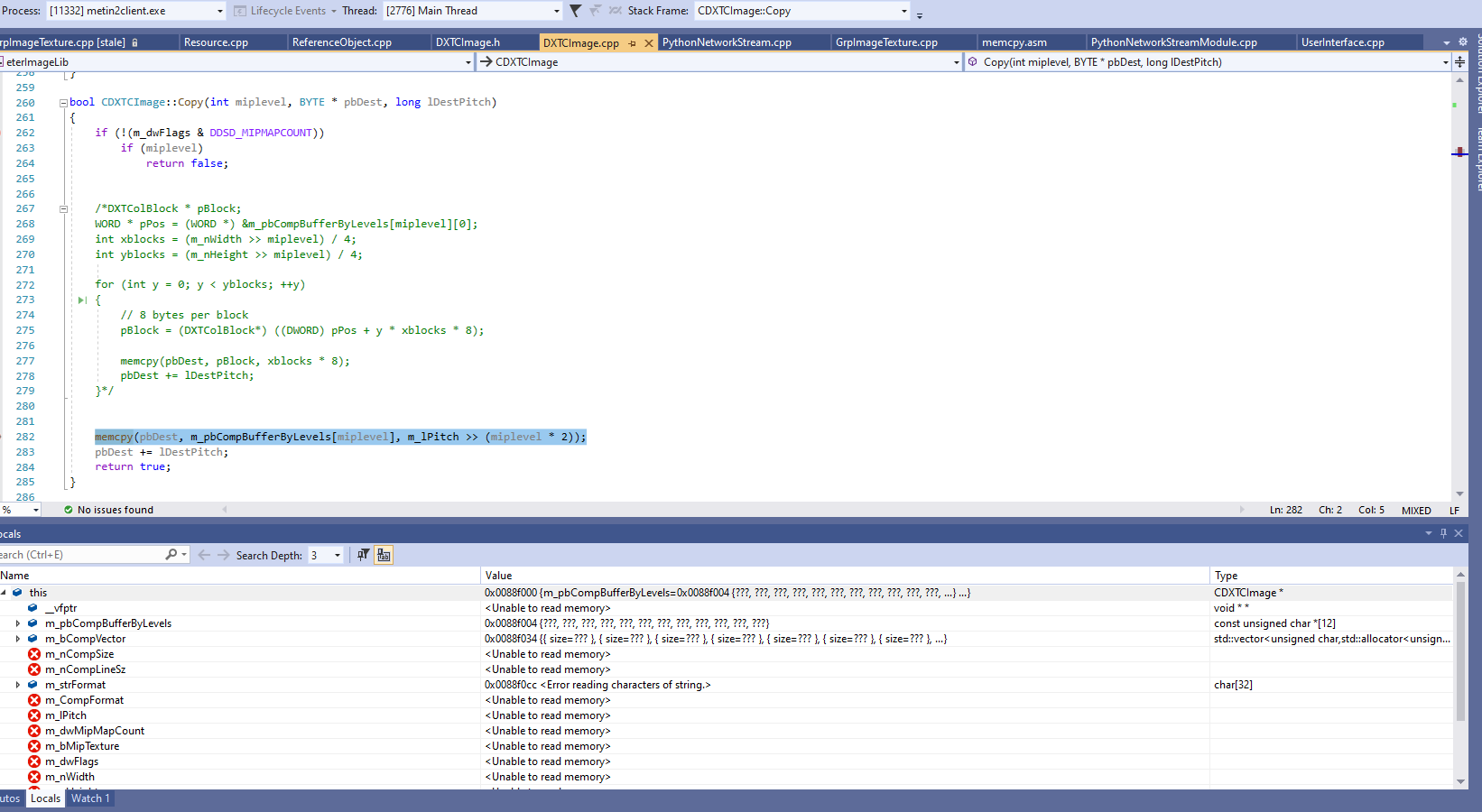Screen dimensions: 1482x812
Task: Click the Value column header
Action: (x=845, y=576)
